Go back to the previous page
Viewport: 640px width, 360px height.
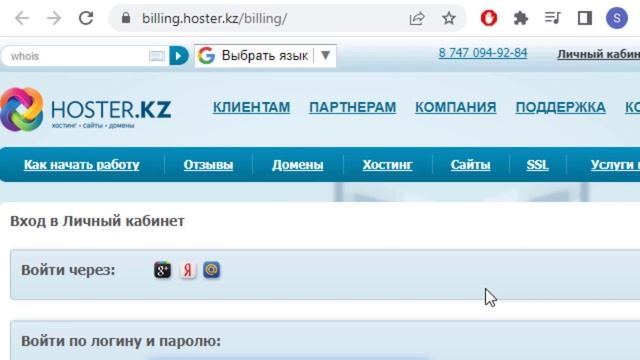tap(22, 18)
